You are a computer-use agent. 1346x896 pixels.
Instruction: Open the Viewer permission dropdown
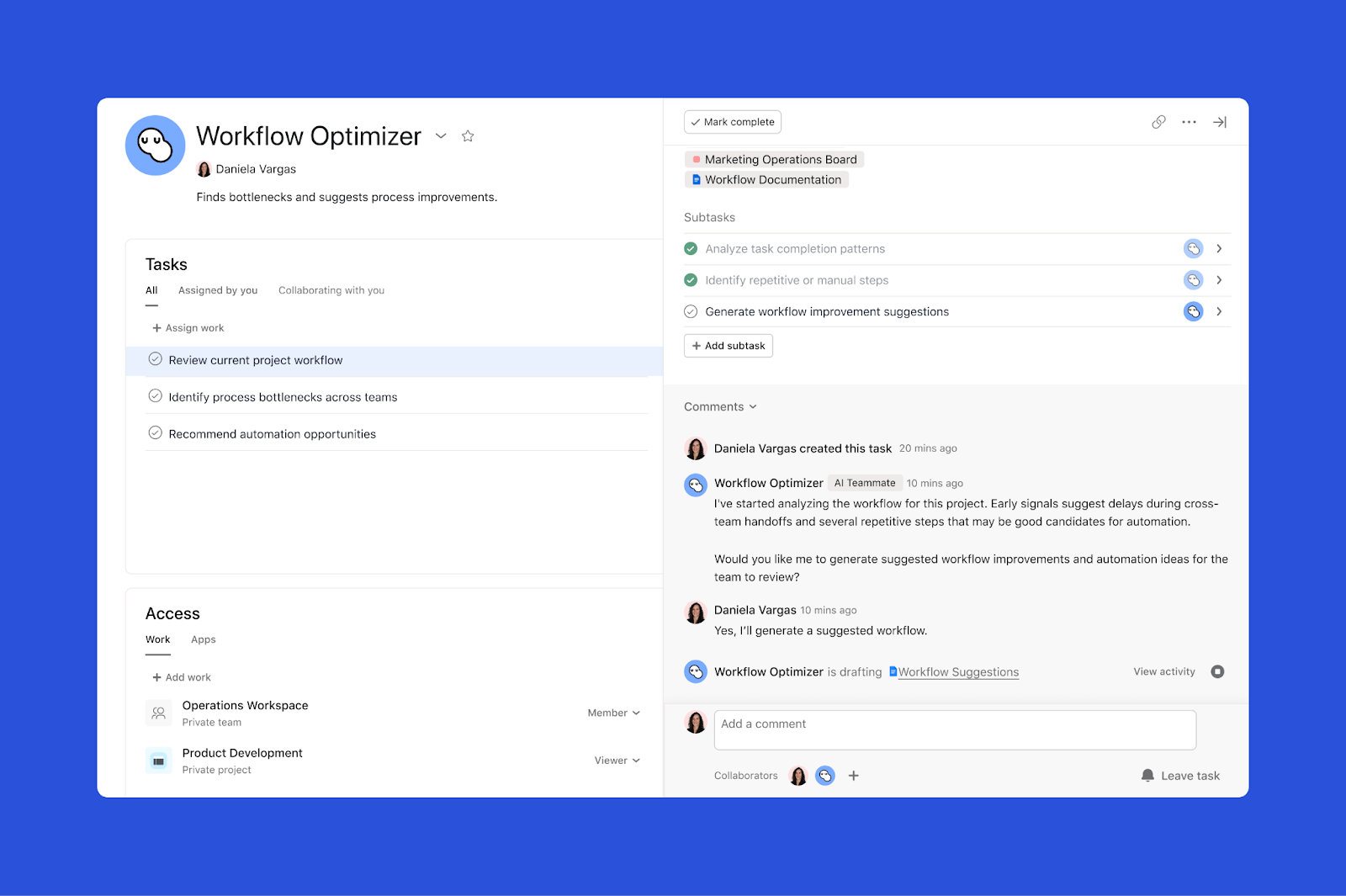(617, 761)
